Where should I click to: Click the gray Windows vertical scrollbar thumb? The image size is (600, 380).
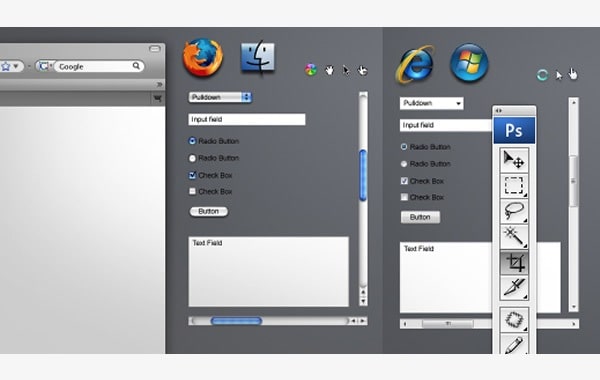[x=573, y=181]
